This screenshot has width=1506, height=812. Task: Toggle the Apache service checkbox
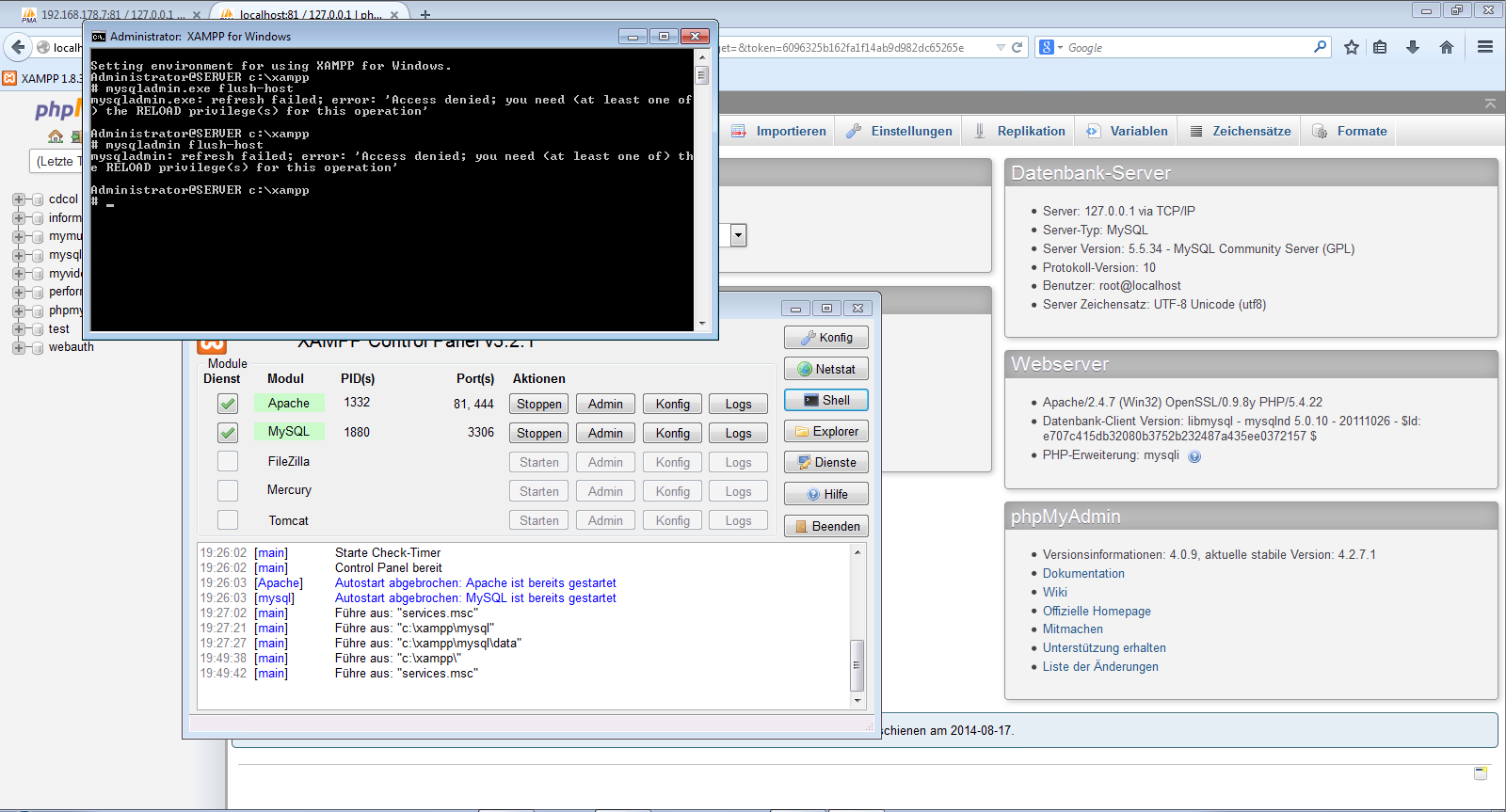click(x=228, y=404)
